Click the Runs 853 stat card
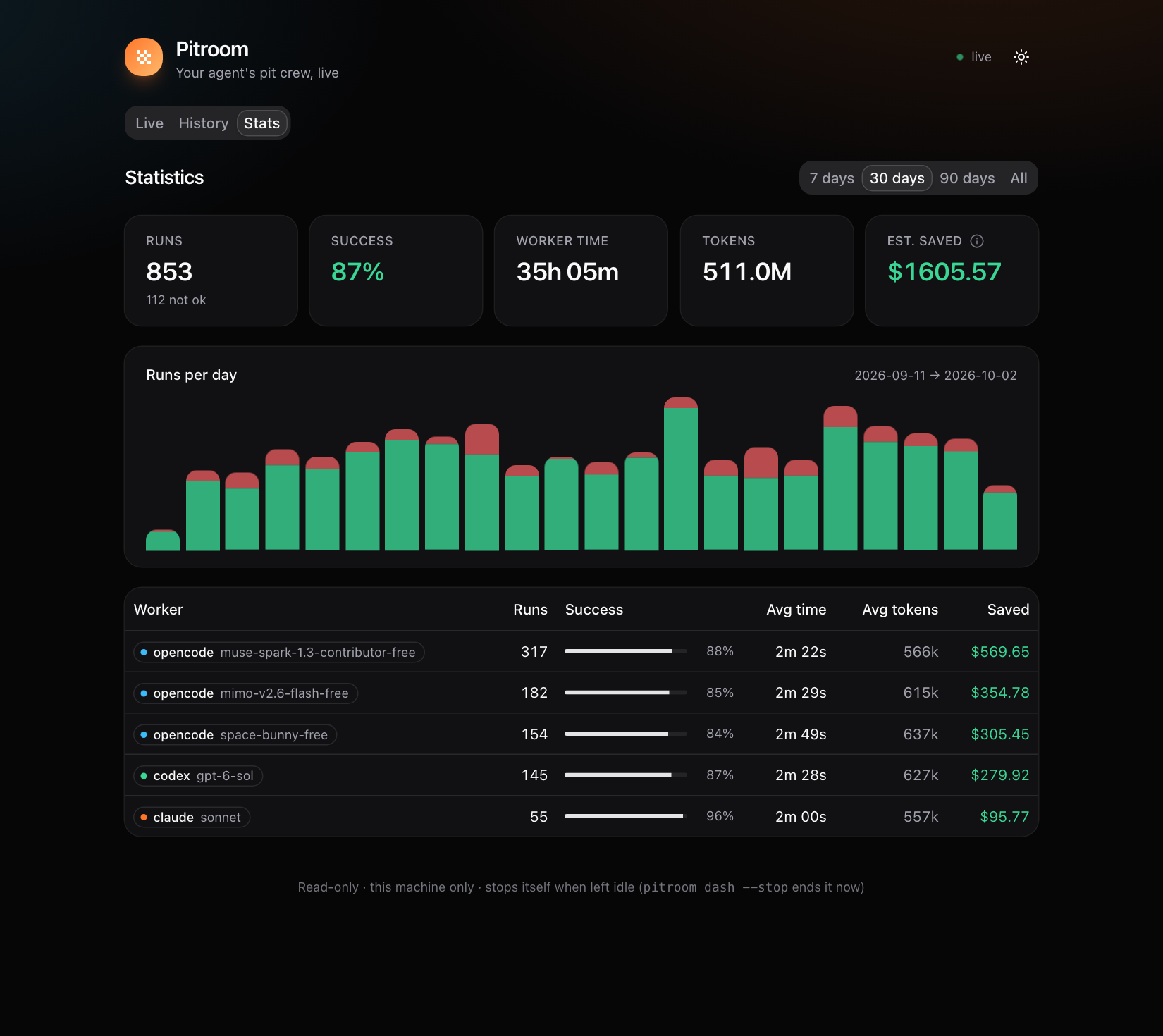This screenshot has height=1036, width=1163. point(211,271)
